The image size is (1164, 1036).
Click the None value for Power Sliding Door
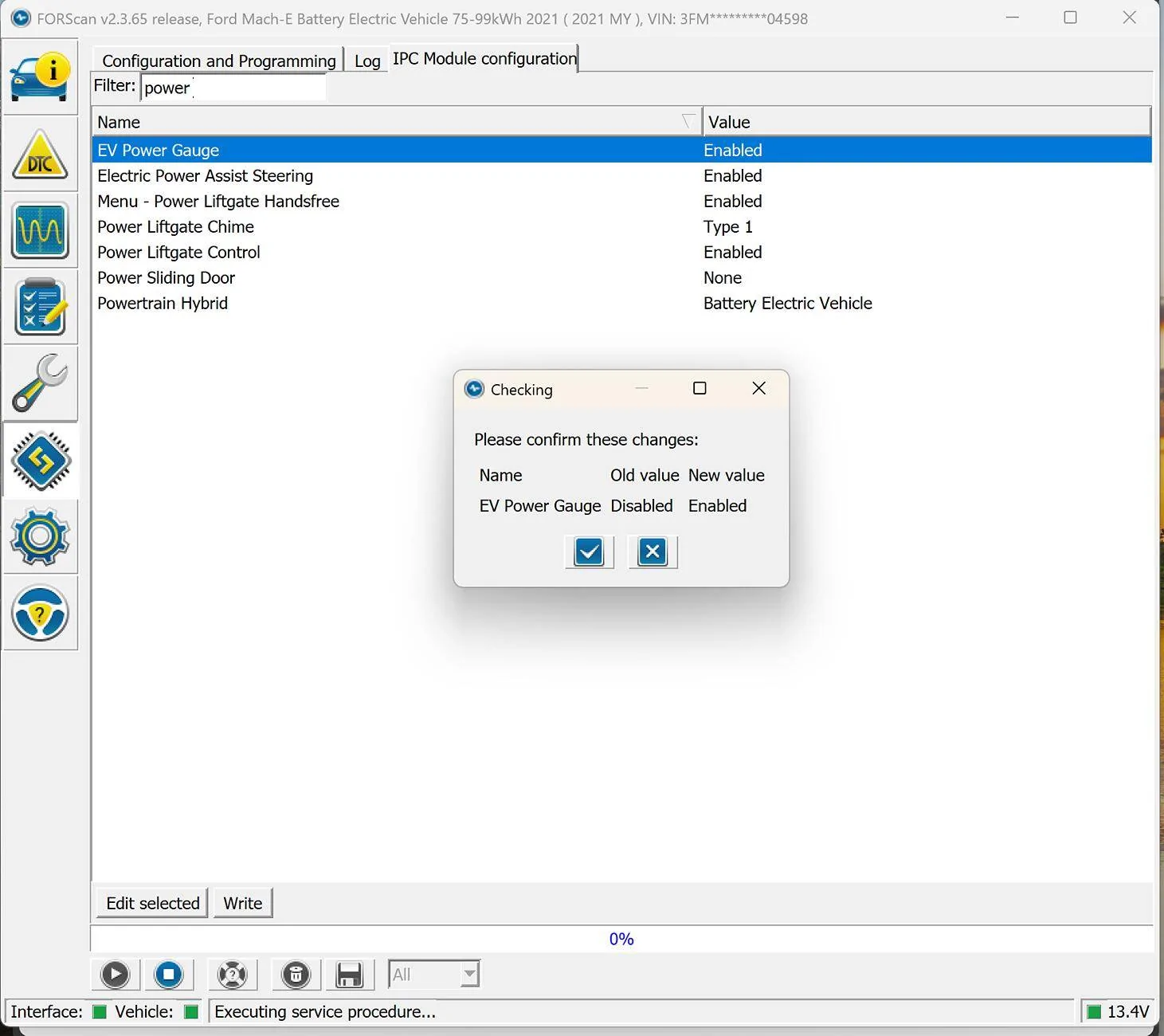coord(723,277)
